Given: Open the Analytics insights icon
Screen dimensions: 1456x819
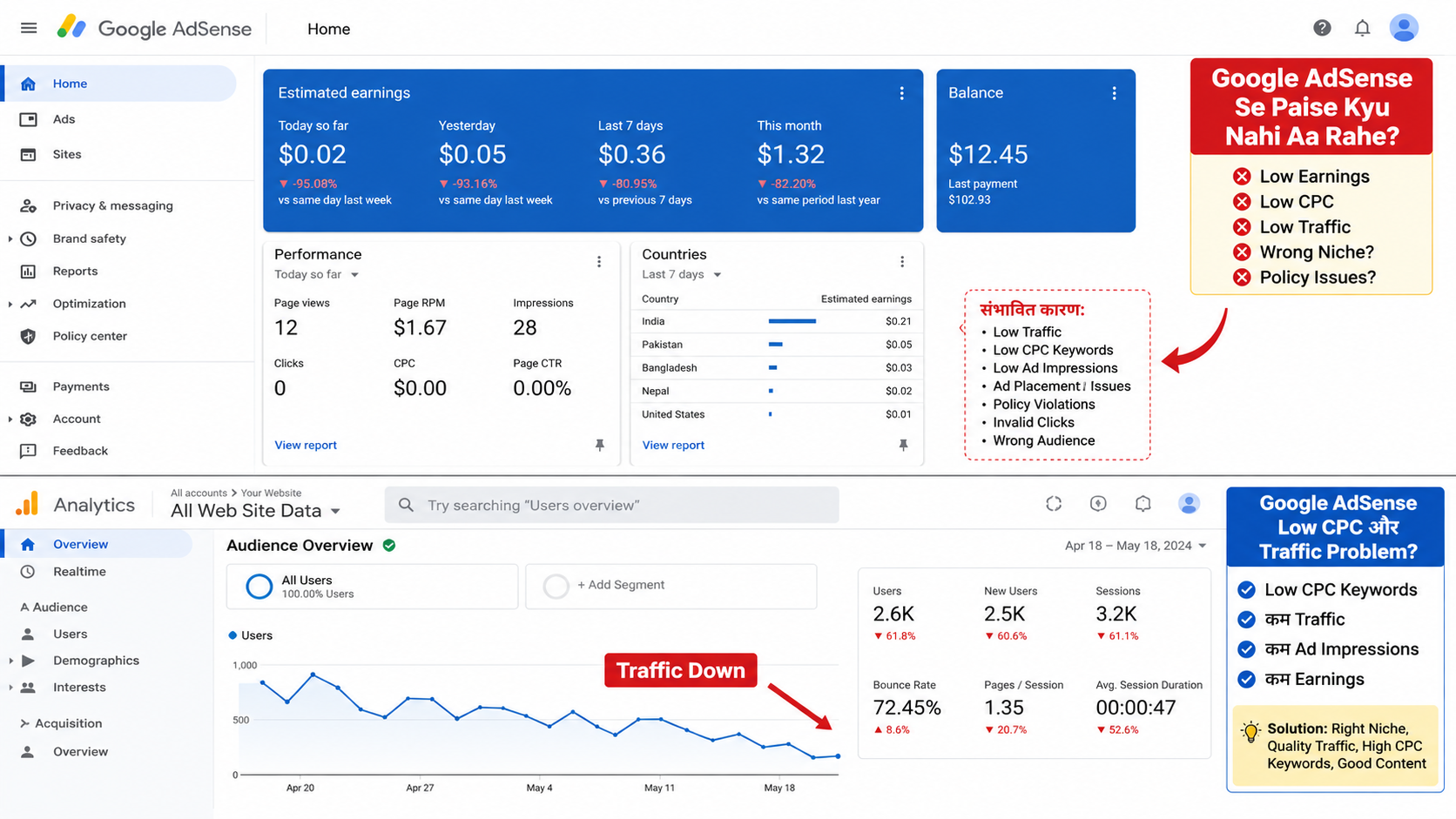Looking at the screenshot, I should pyautogui.click(x=1098, y=503).
